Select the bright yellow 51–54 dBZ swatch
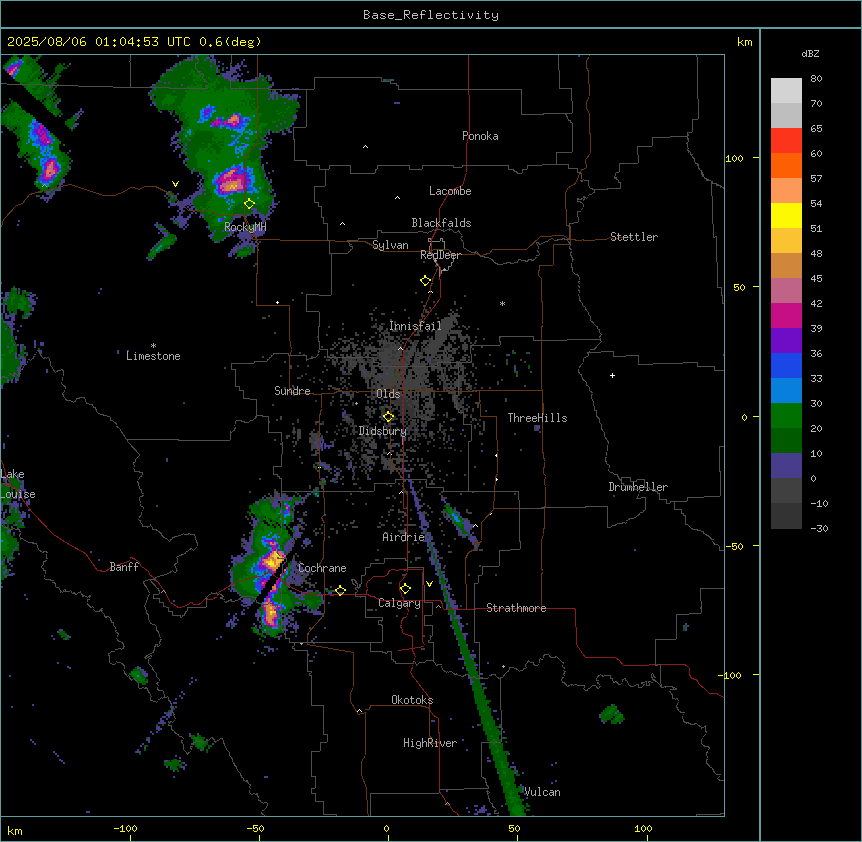The height and width of the screenshot is (842, 862). pyautogui.click(x=786, y=215)
